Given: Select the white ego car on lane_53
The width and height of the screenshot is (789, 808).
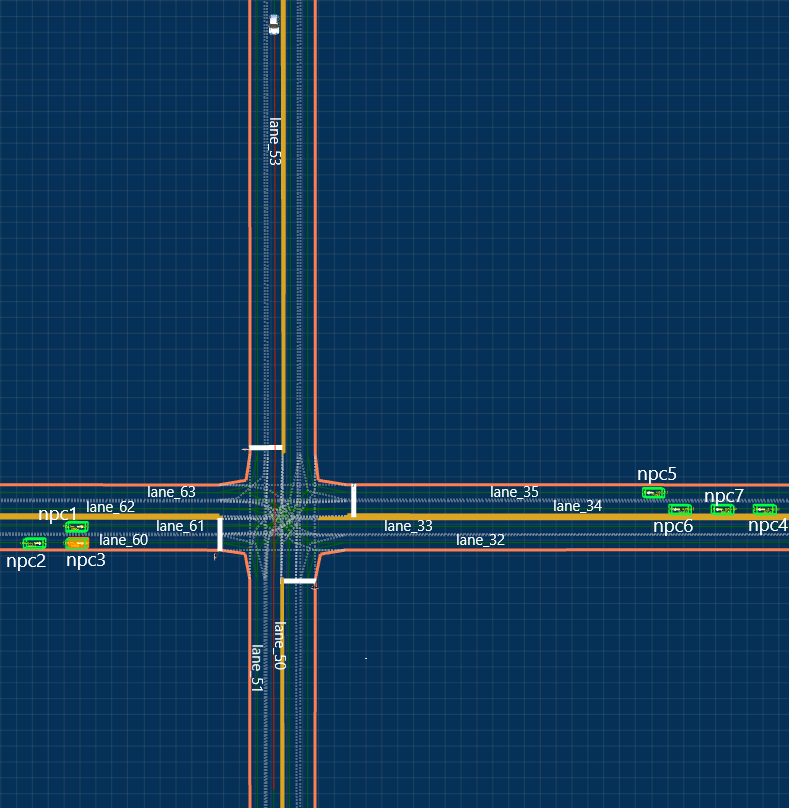Looking at the screenshot, I should [x=274, y=24].
